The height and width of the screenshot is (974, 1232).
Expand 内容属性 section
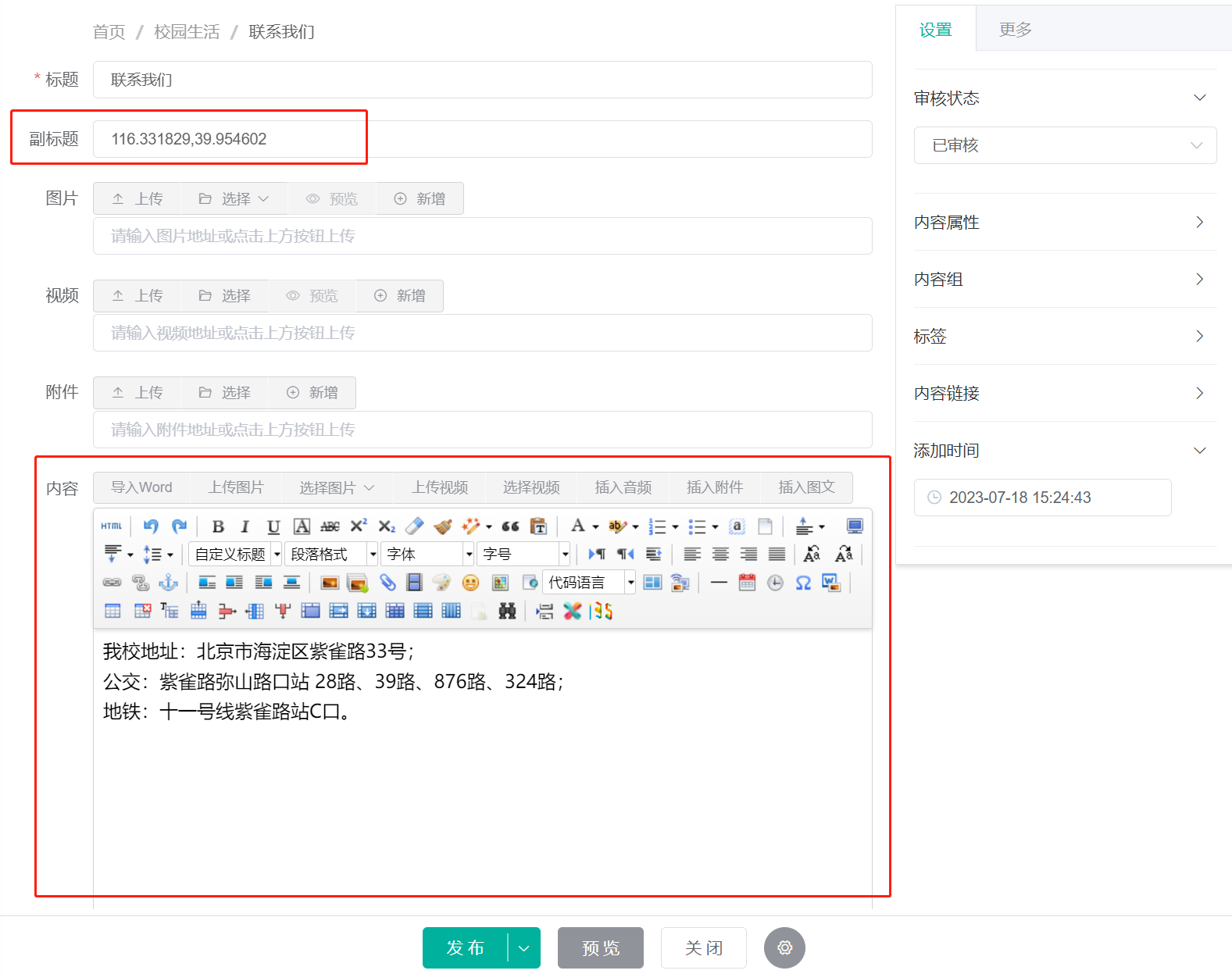(1066, 222)
